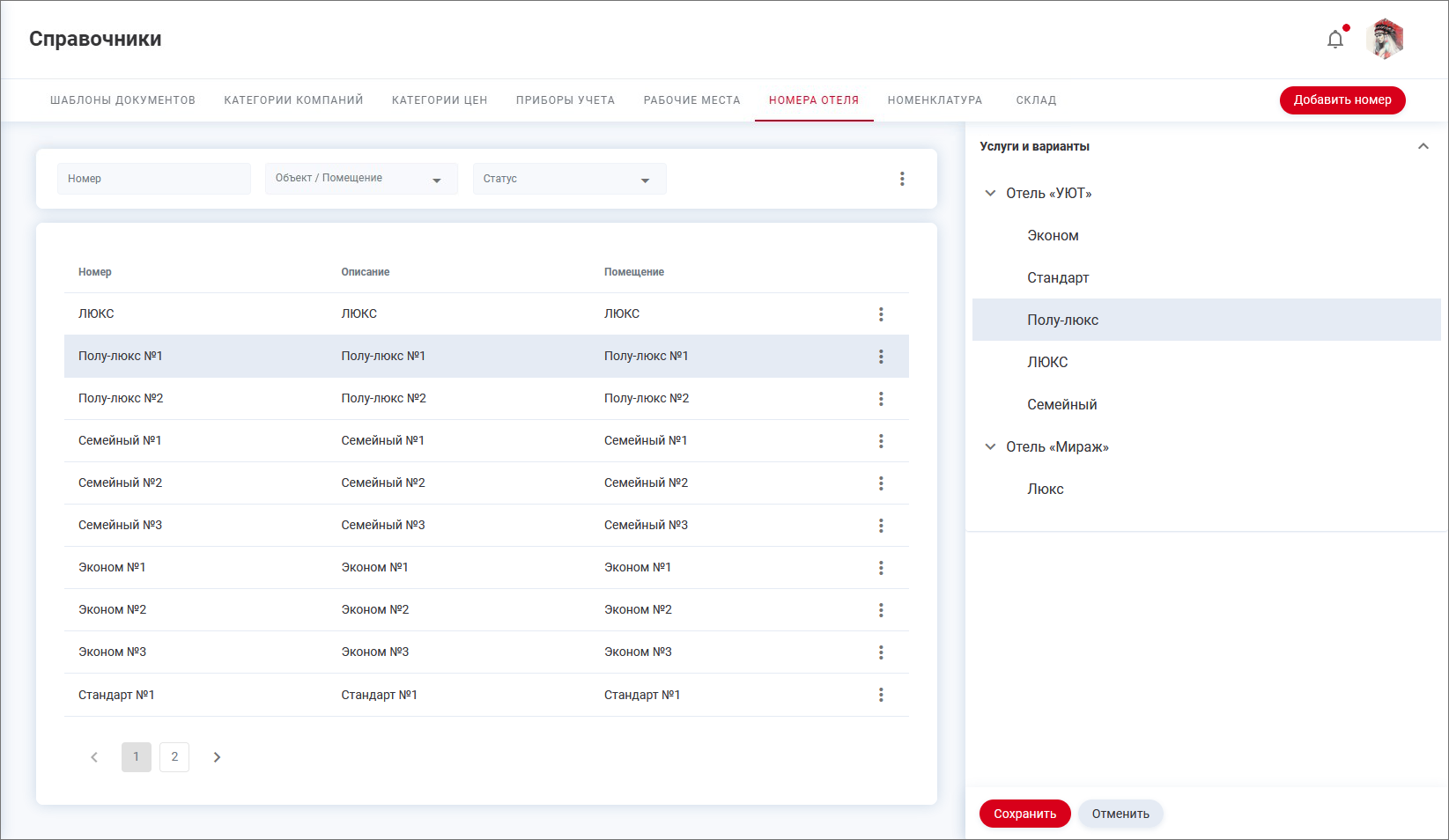Collapse the Отель «УЮТ» tree node

pos(990,193)
